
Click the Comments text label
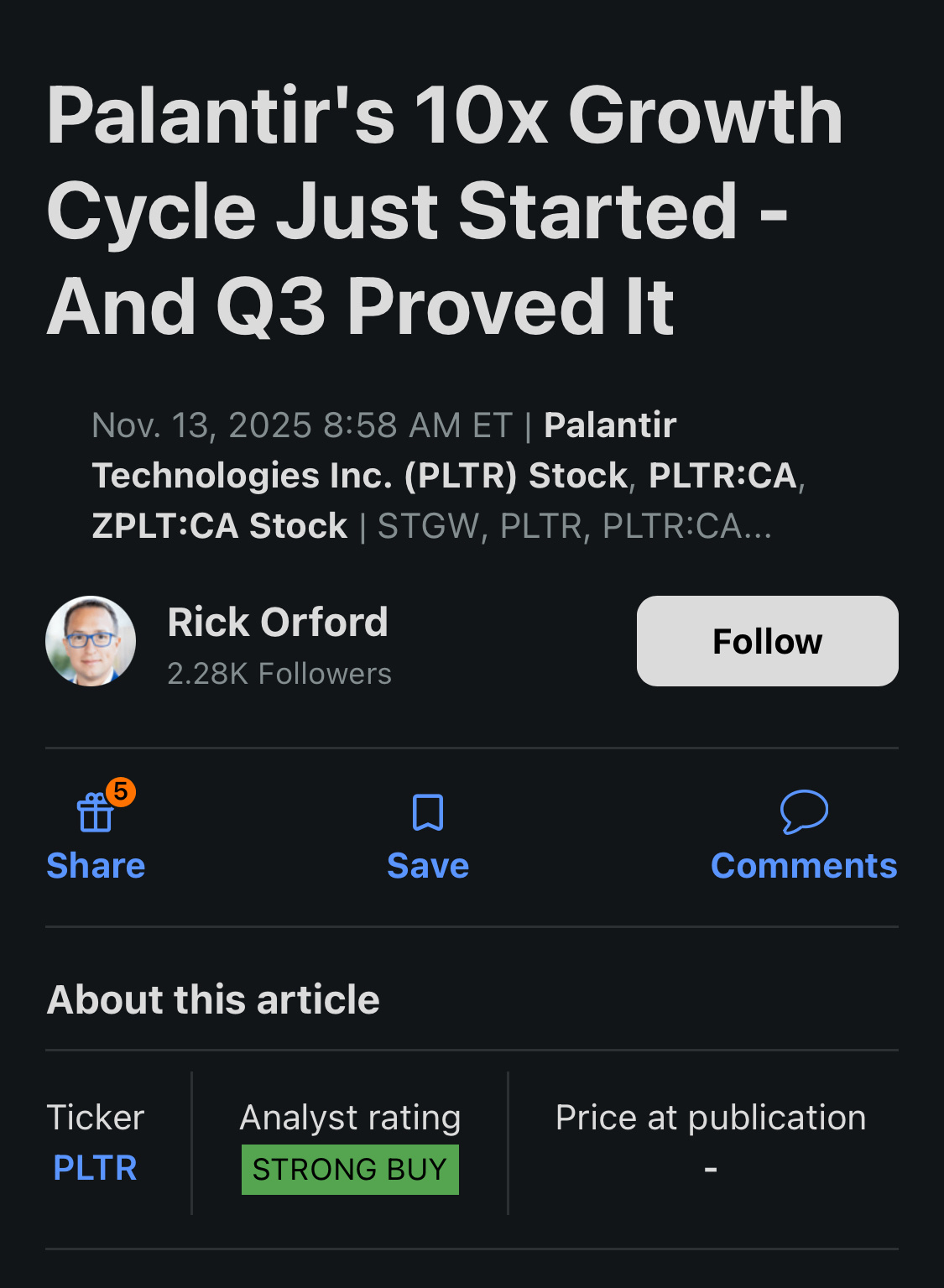point(804,866)
